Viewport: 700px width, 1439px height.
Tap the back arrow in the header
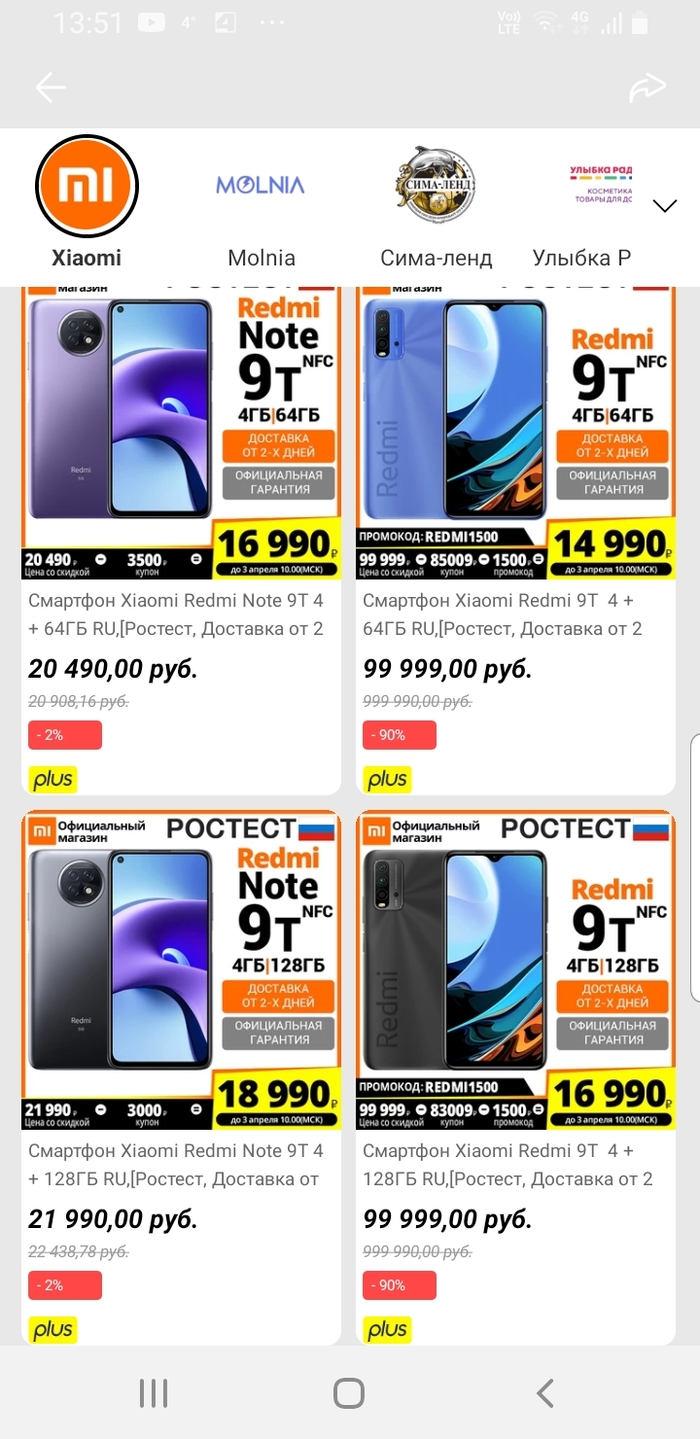tap(50, 88)
